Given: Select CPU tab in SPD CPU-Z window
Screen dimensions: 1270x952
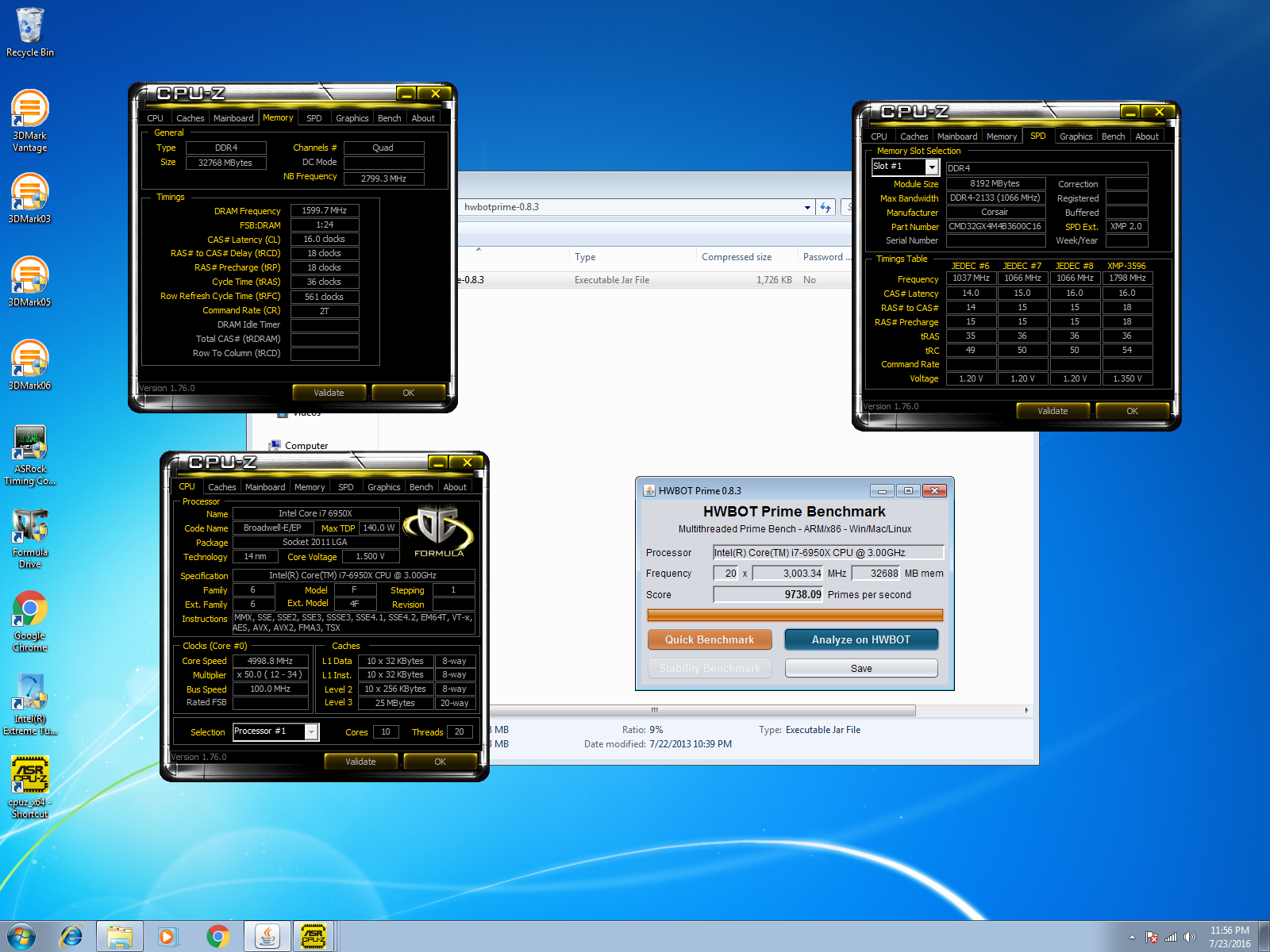Looking at the screenshot, I should pyautogui.click(x=879, y=136).
